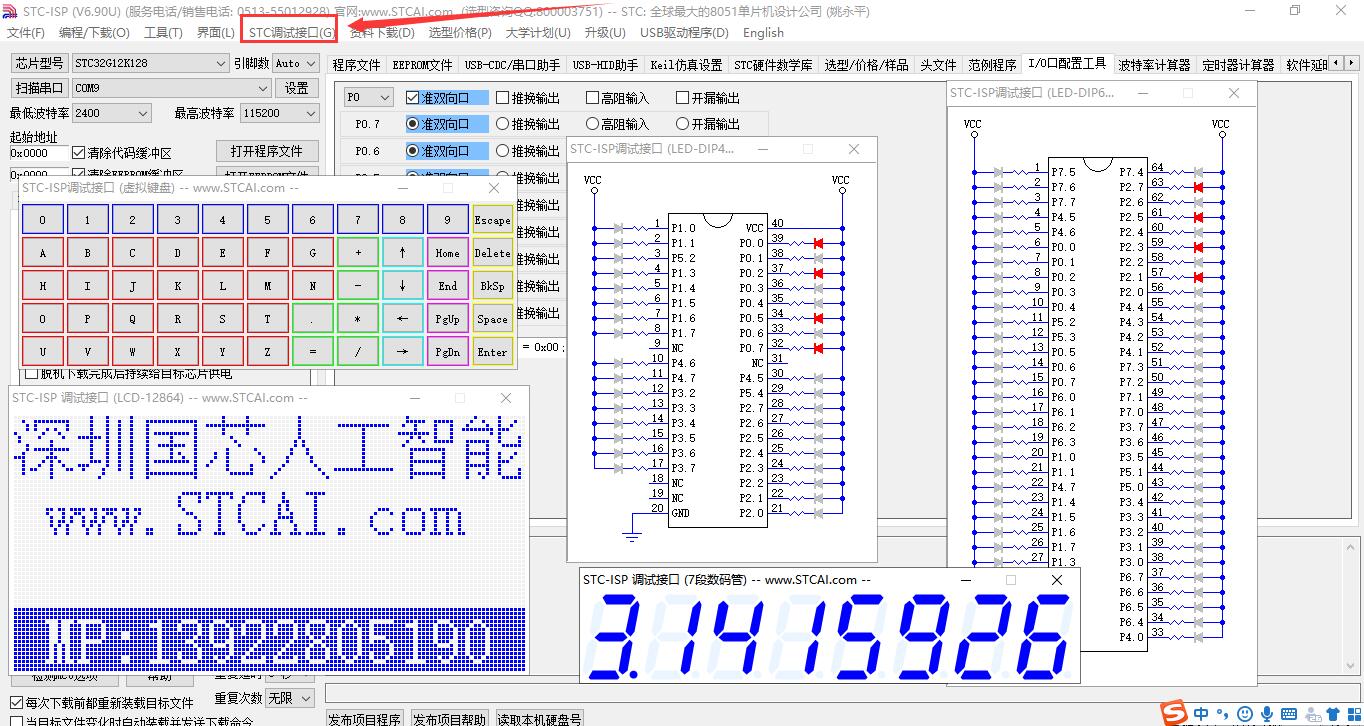Switch to the Keil仿真设置 tab

[x=686, y=65]
